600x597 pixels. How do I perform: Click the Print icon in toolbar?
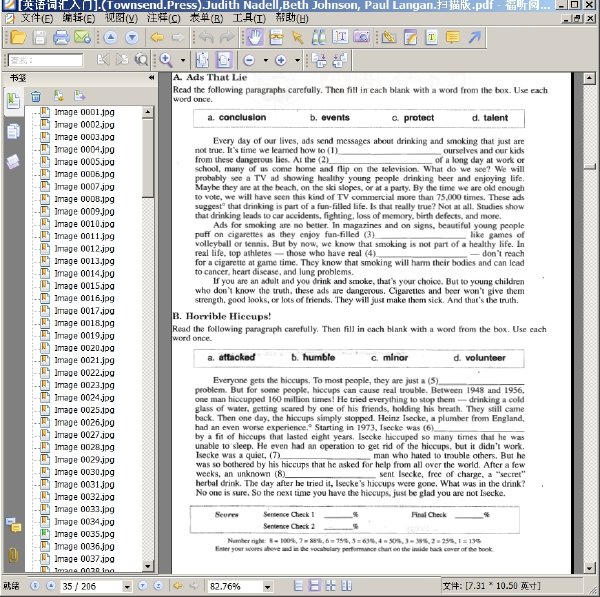(x=61, y=37)
